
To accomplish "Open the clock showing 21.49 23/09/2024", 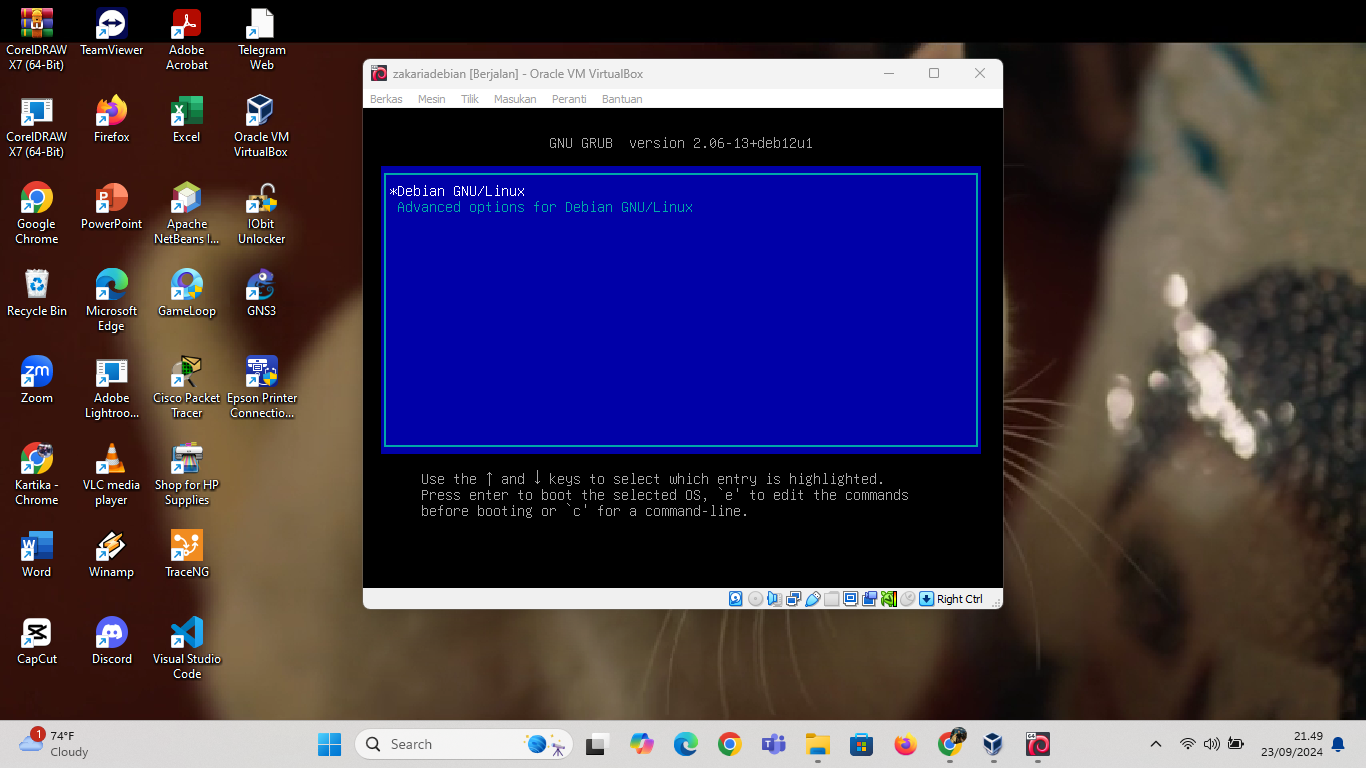I will pyautogui.click(x=1294, y=744).
